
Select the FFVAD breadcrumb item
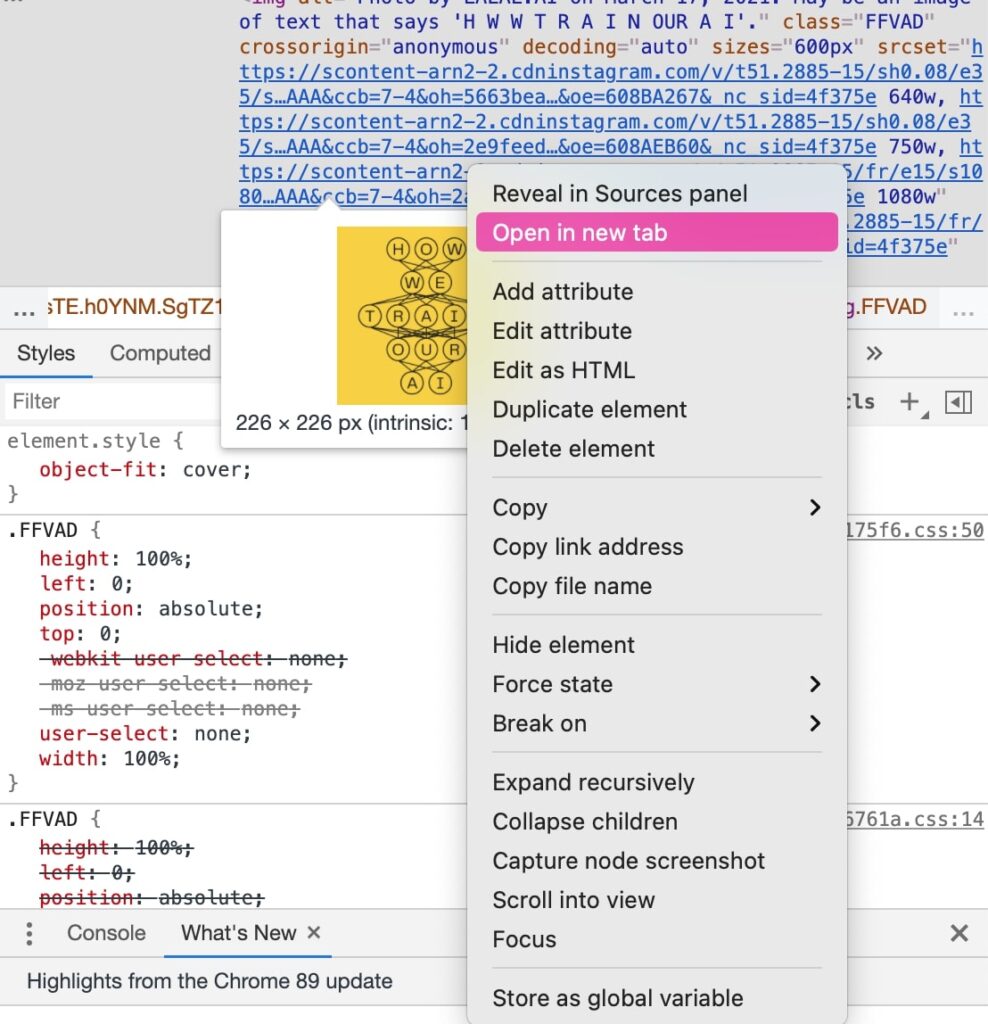(886, 307)
